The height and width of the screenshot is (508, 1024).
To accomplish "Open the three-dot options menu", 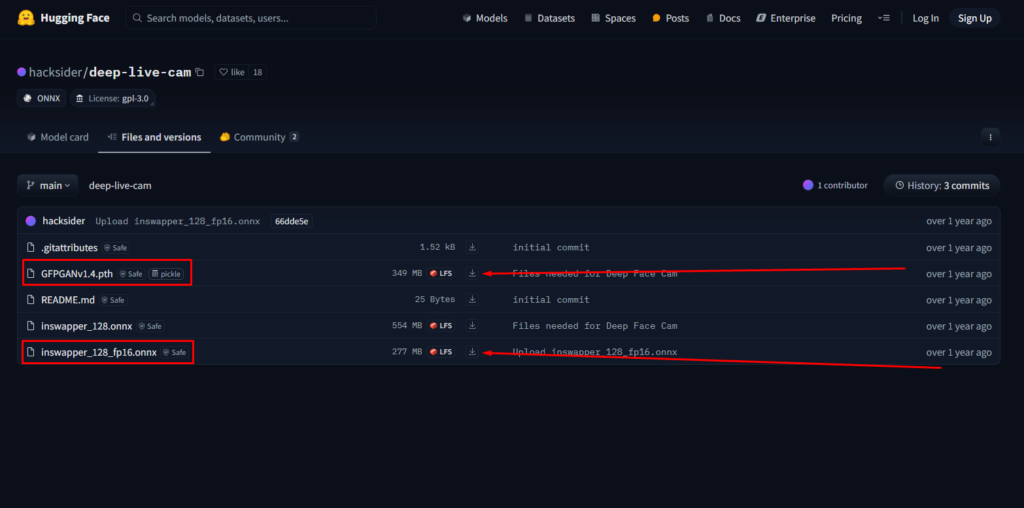I will point(990,137).
